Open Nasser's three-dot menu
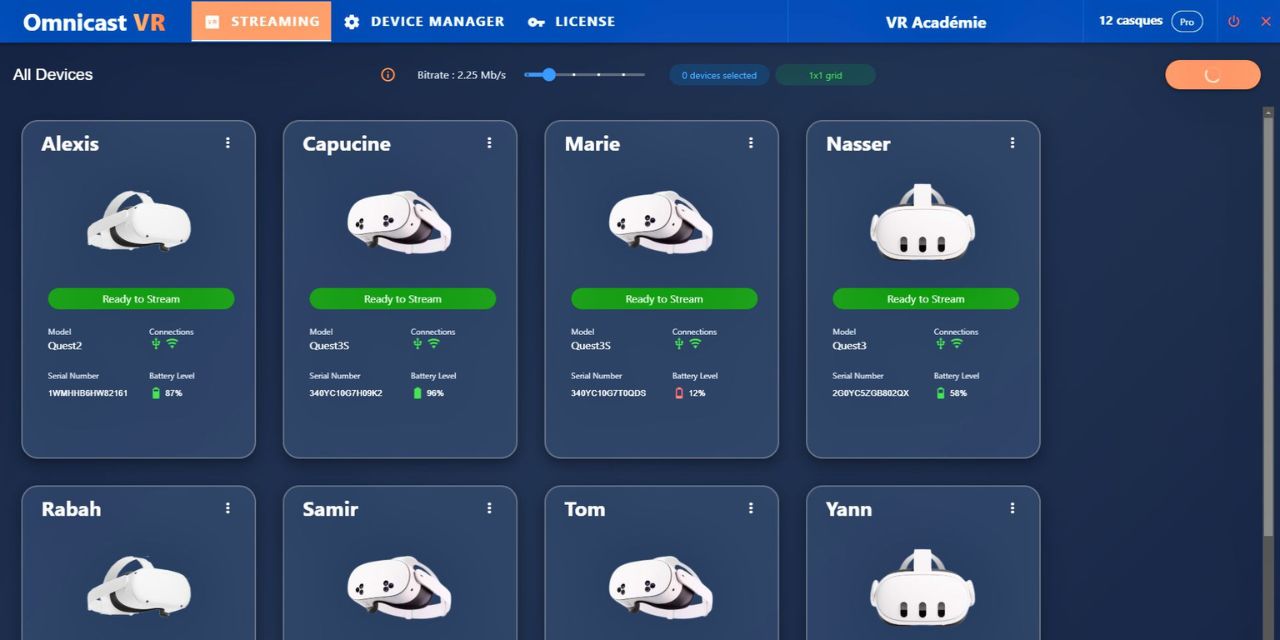 tap(1012, 142)
